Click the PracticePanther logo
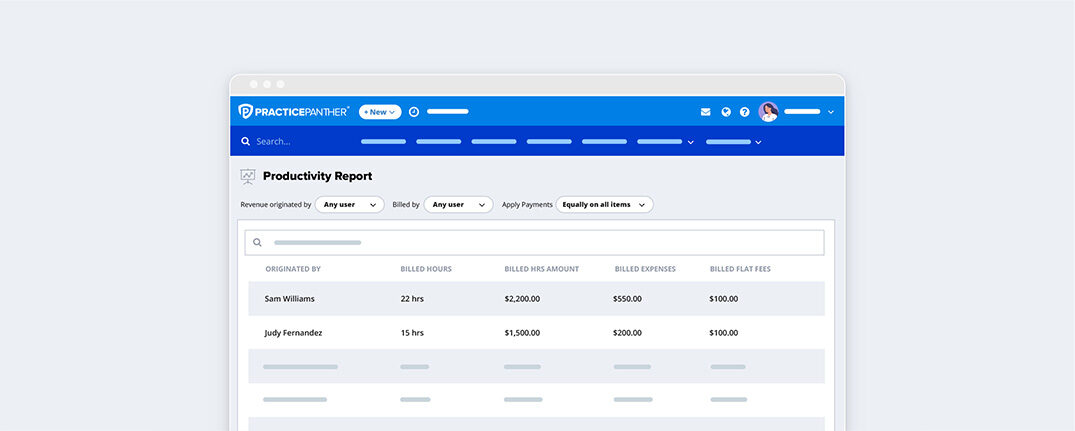 [293, 112]
